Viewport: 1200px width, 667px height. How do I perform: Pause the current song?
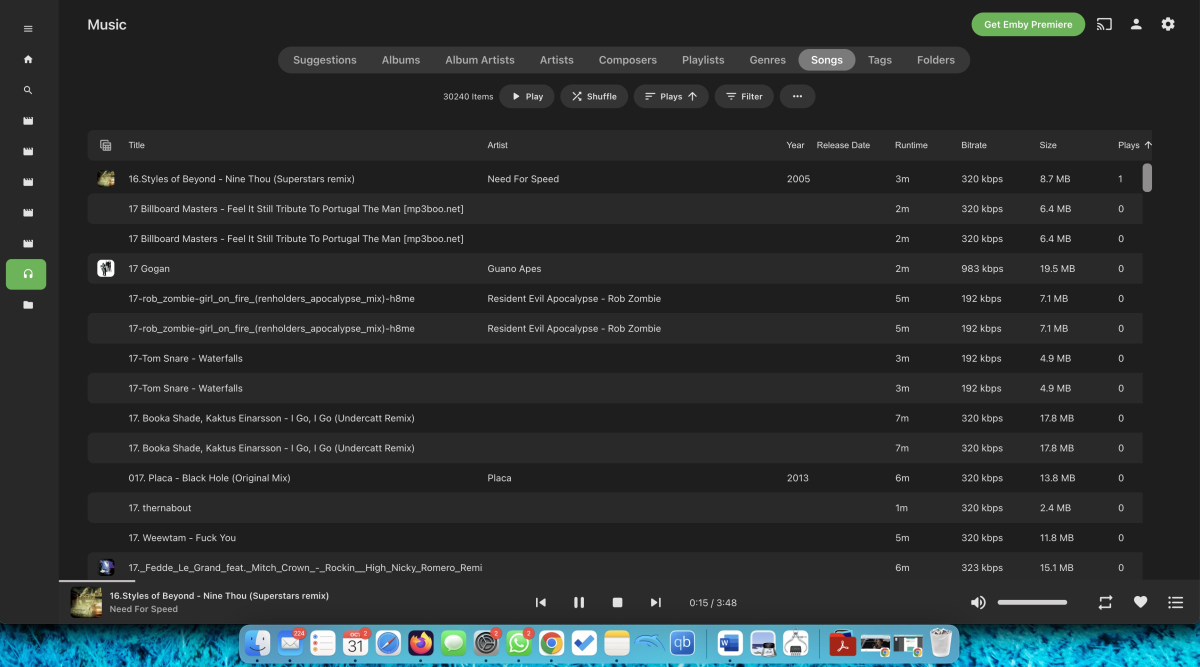(579, 602)
